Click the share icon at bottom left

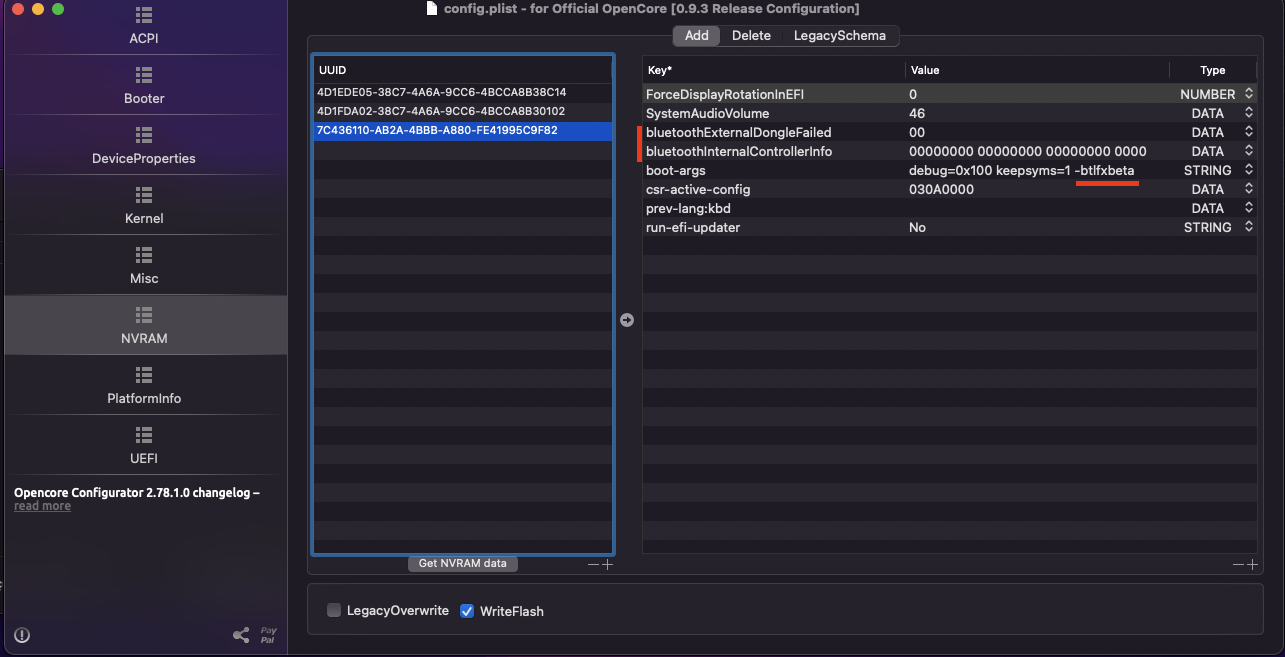[x=241, y=635]
